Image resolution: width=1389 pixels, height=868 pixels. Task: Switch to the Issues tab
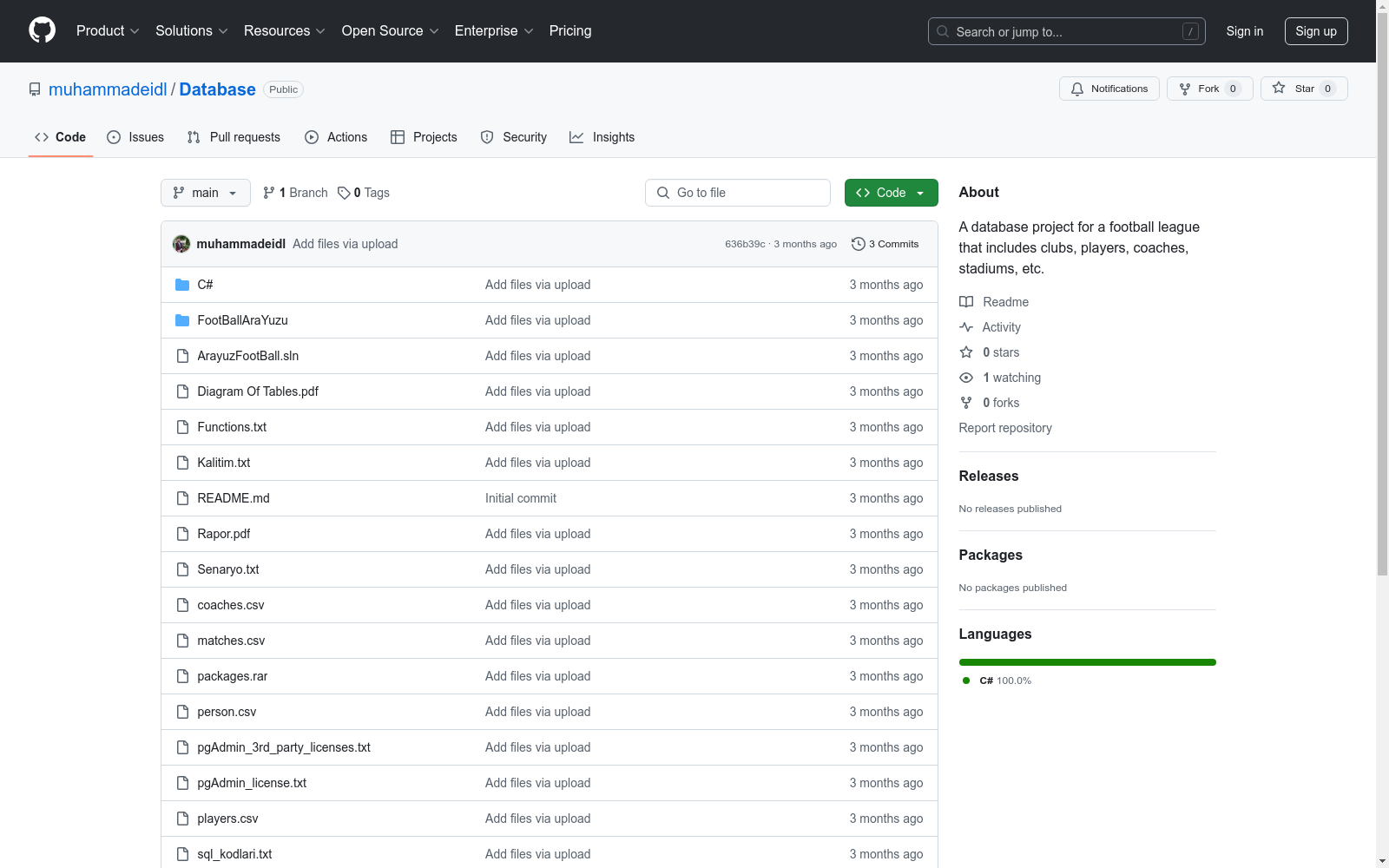[135, 137]
